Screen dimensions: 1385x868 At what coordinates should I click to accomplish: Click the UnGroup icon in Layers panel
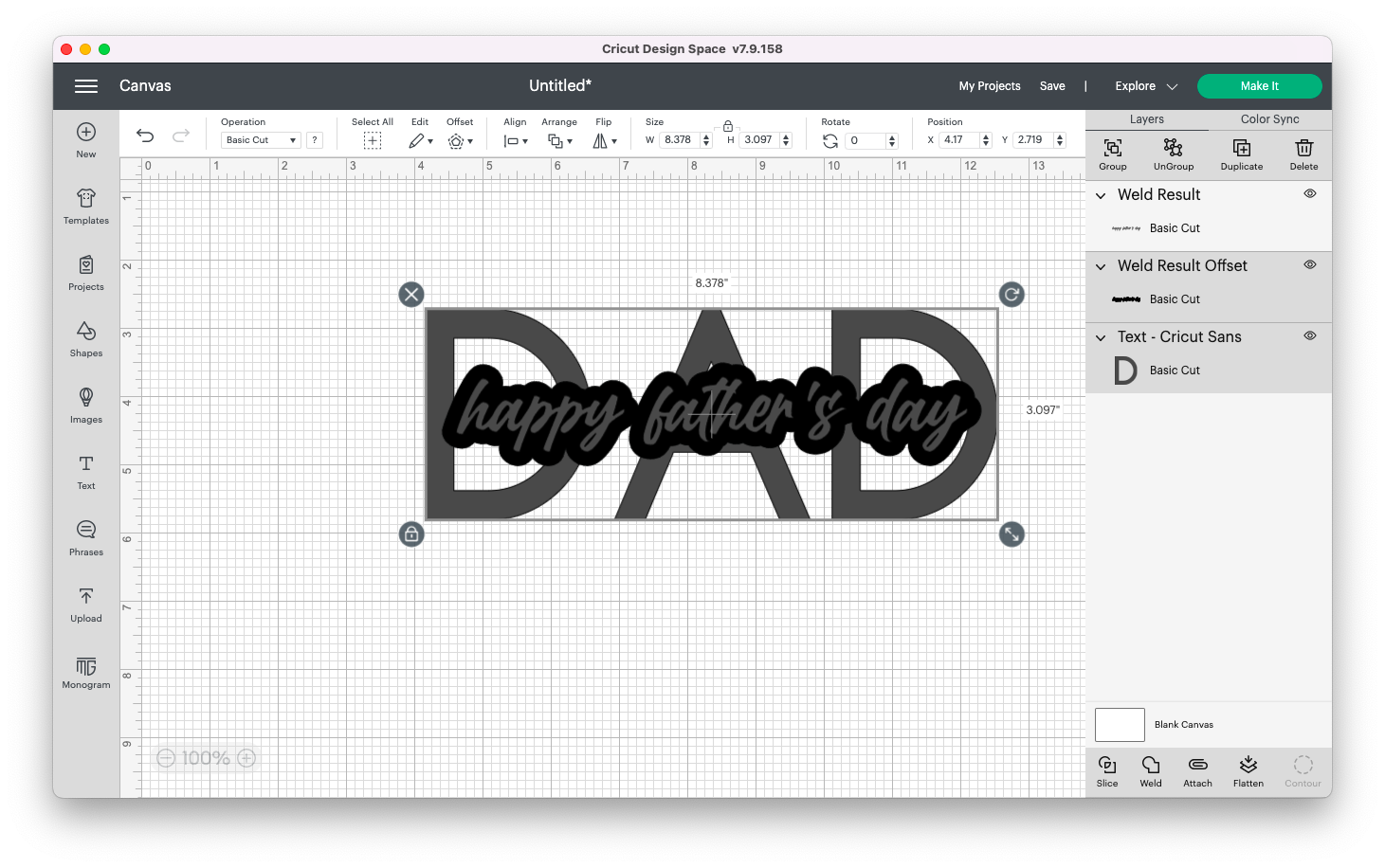[x=1173, y=154]
